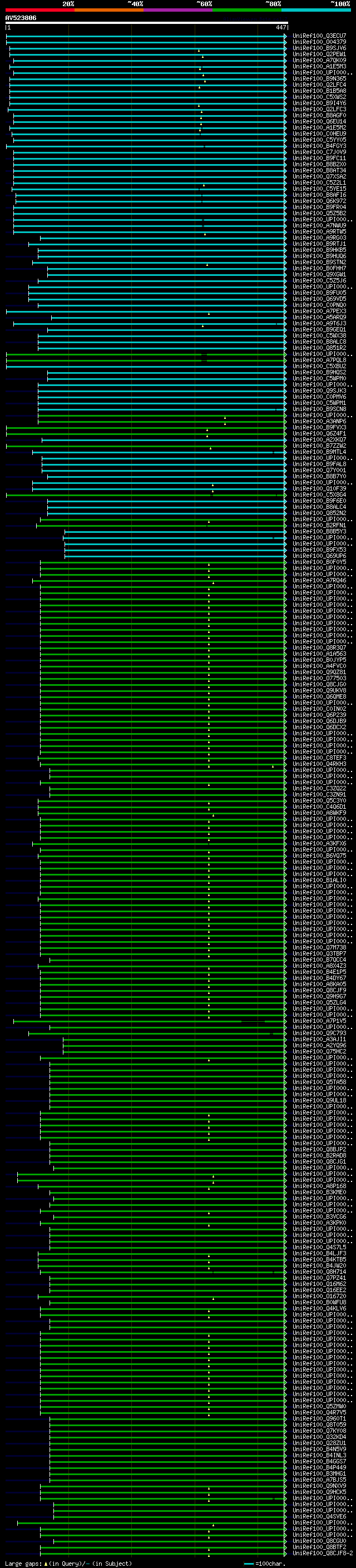Click the label UniRef100_Q9XGW1
This screenshot has width=356, height=1568.
point(319,275)
